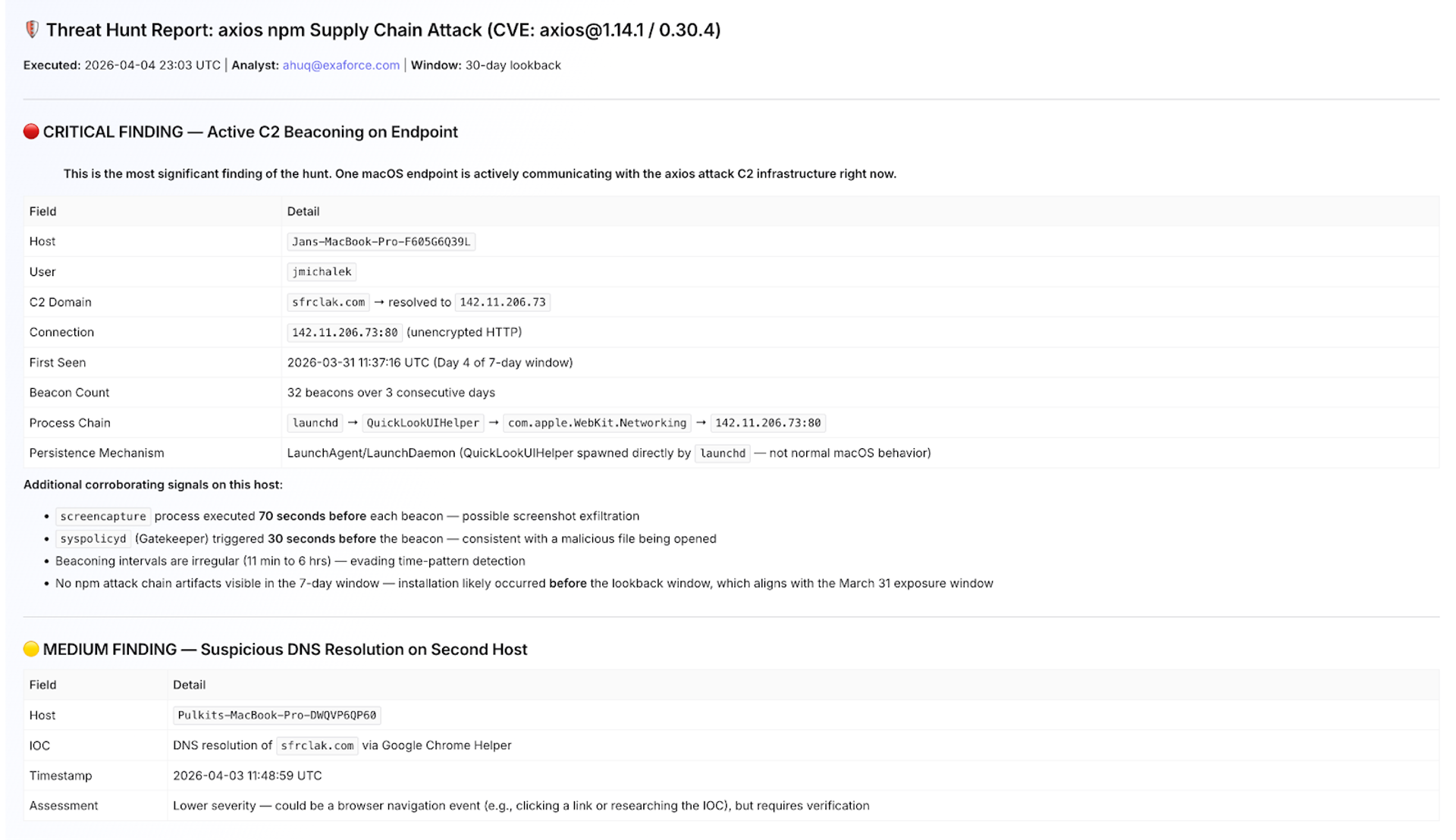This screenshot has width=1456, height=840.
Task: Click the Jans-MacBook-Pro-F605G6Q39L host value
Action: click(381, 242)
